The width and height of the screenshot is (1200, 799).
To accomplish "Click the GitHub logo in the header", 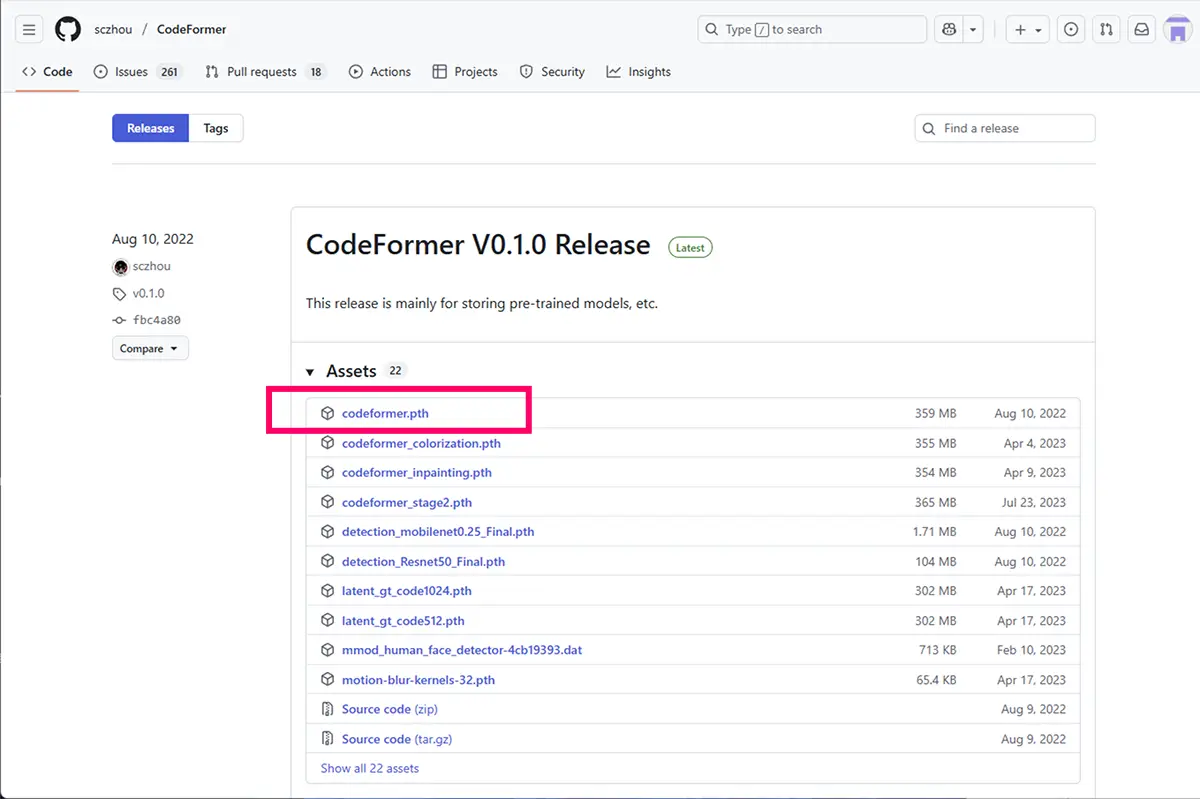I will tap(67, 29).
